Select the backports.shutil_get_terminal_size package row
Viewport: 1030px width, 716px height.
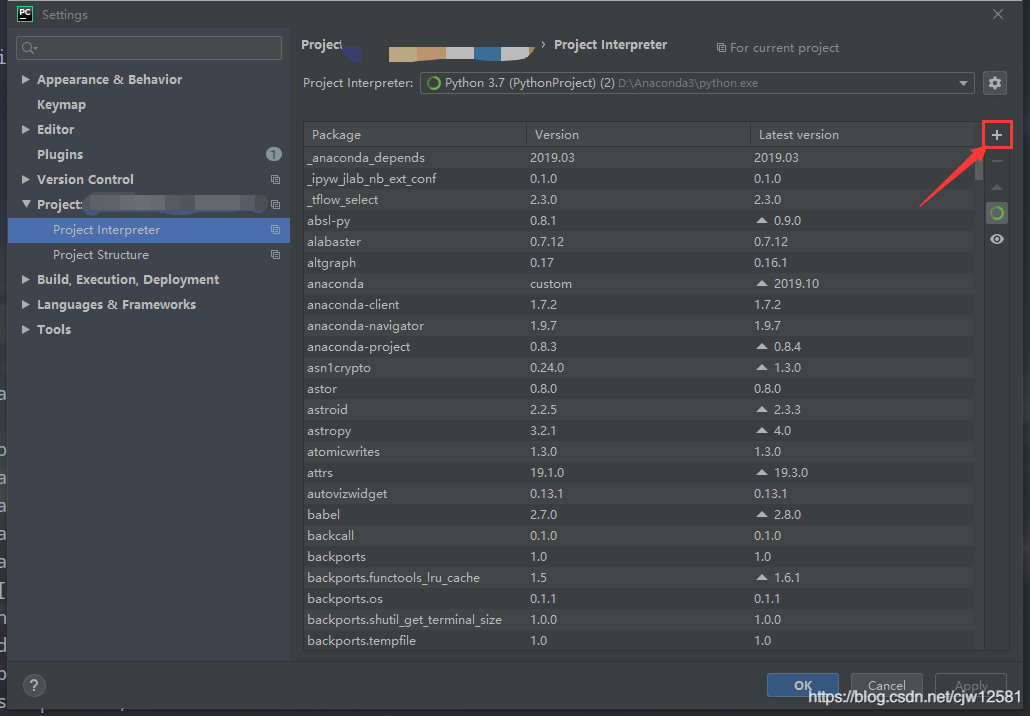[x=638, y=620]
